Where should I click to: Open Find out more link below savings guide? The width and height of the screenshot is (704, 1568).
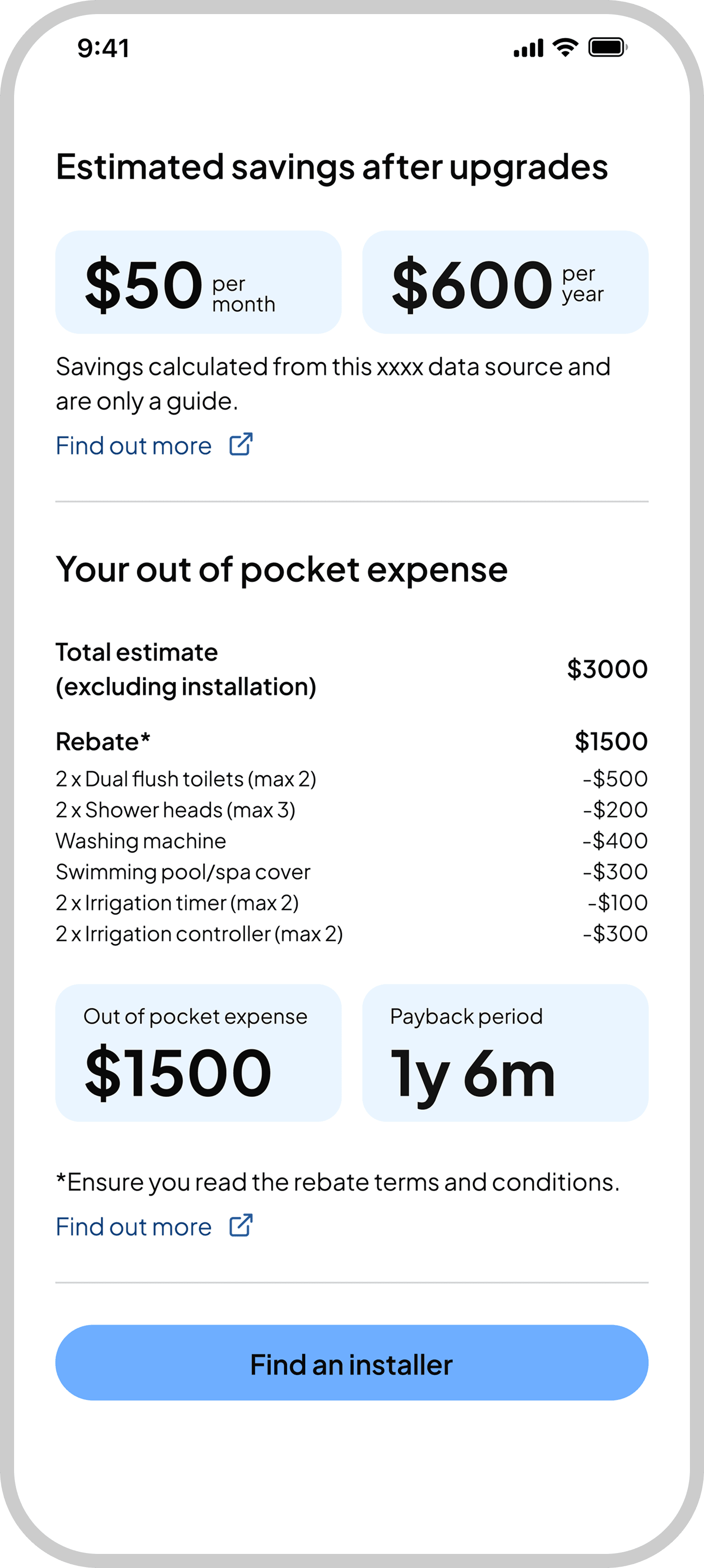134,446
